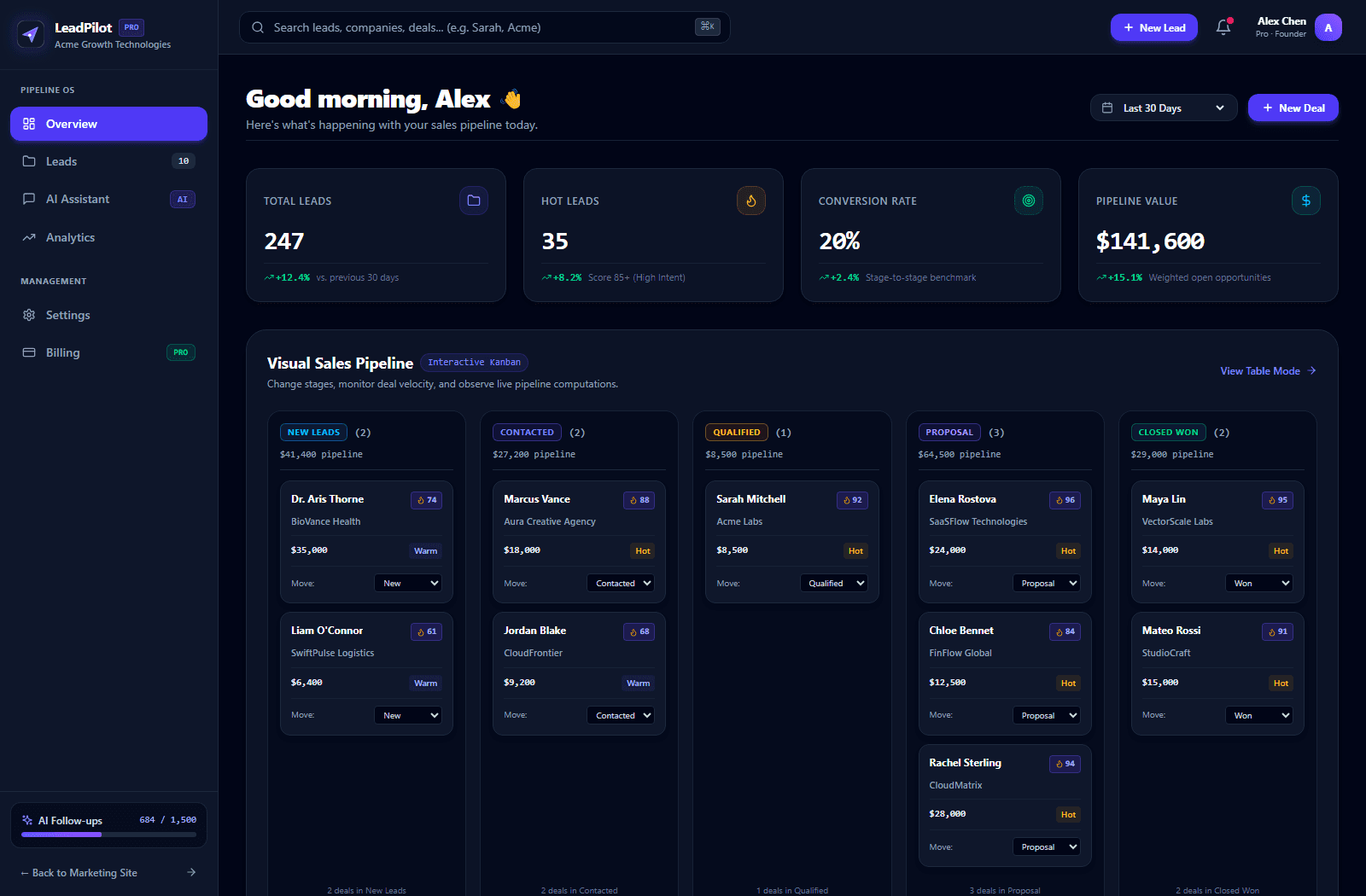
Task: Open Move dropdown for Chloe Bennet
Action: pyautogui.click(x=1047, y=715)
